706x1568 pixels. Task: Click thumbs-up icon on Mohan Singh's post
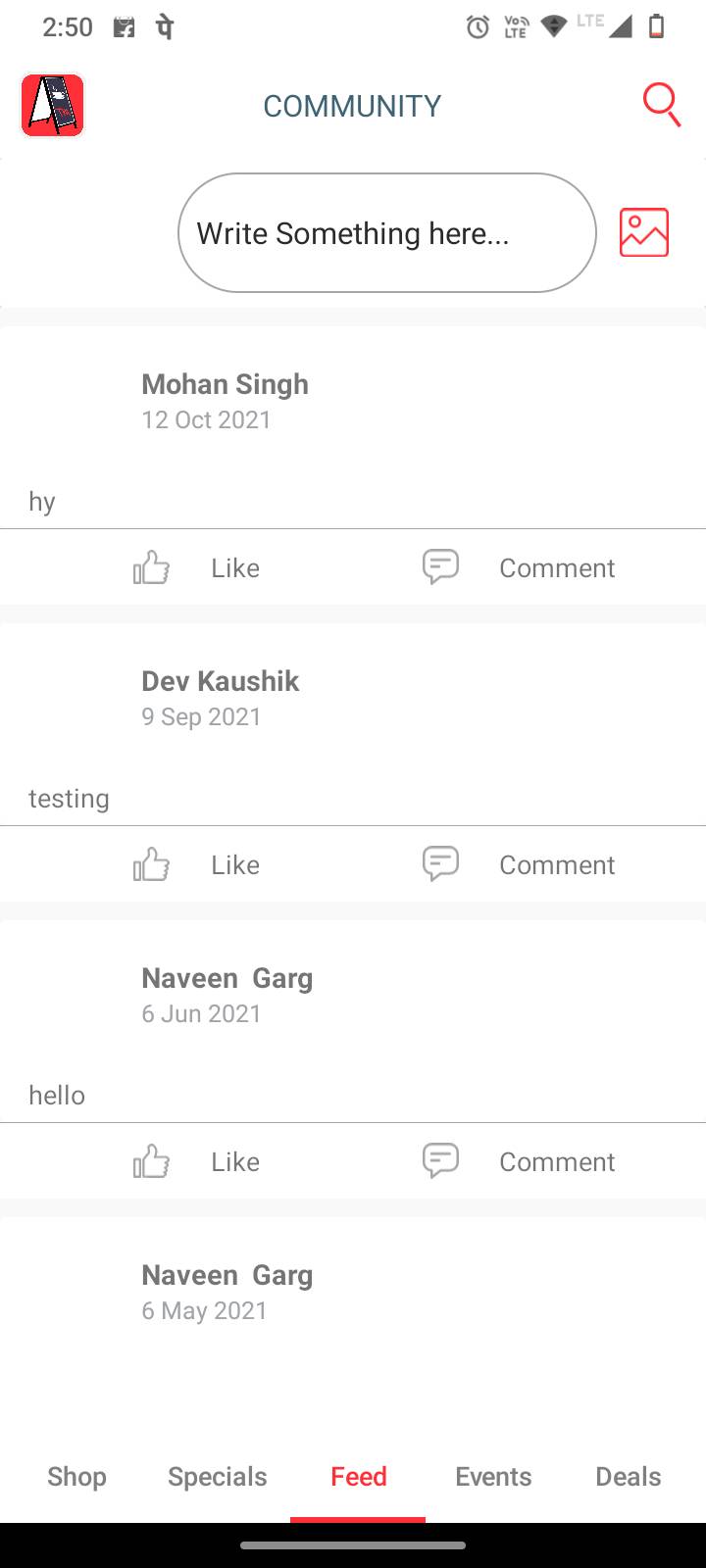[152, 567]
